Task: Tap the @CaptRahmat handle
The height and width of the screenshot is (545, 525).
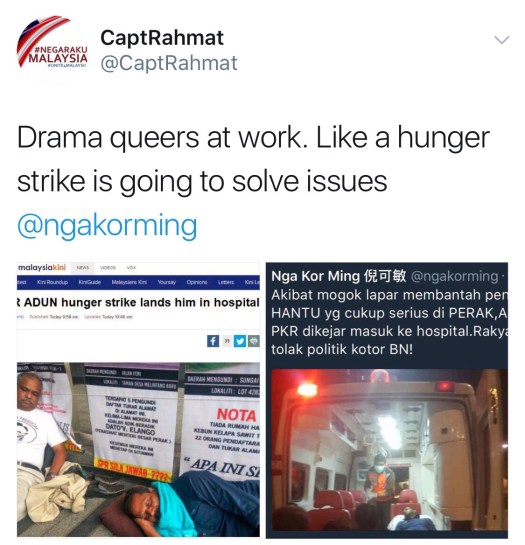Action: pyautogui.click(x=169, y=63)
